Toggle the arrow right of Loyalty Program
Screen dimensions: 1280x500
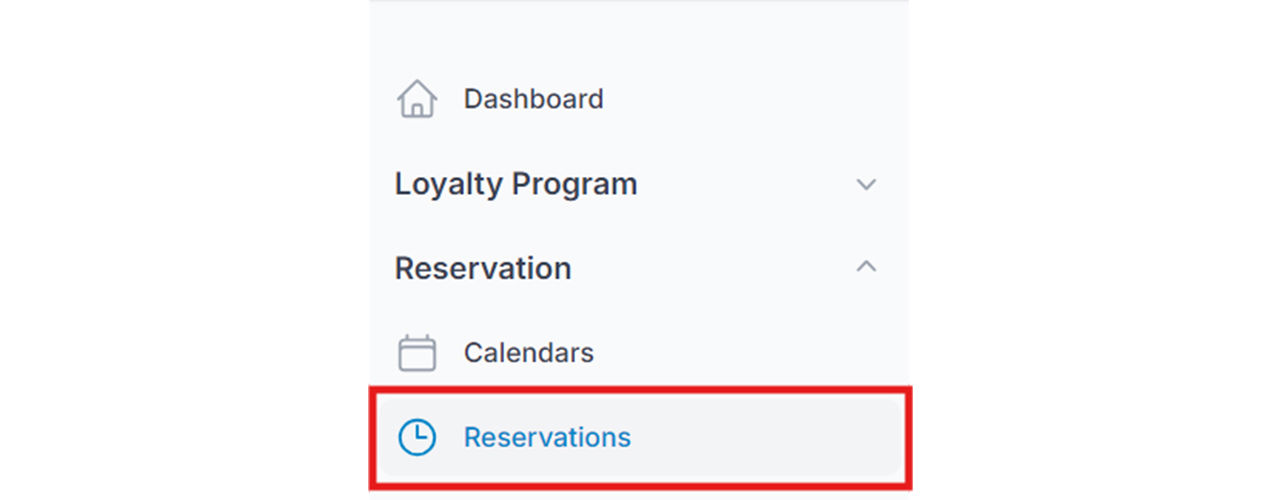867,185
